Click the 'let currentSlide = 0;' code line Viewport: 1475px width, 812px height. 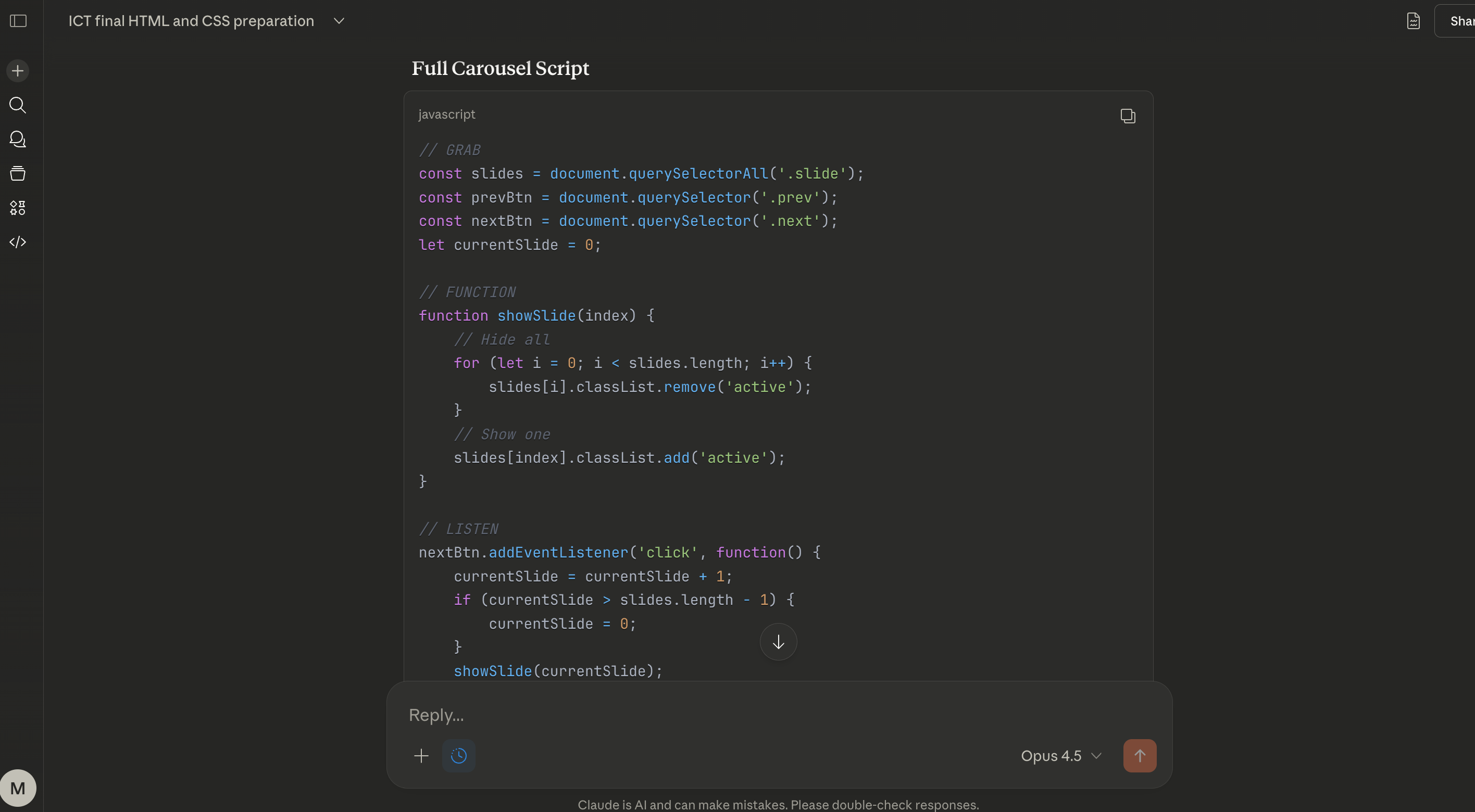click(509, 245)
